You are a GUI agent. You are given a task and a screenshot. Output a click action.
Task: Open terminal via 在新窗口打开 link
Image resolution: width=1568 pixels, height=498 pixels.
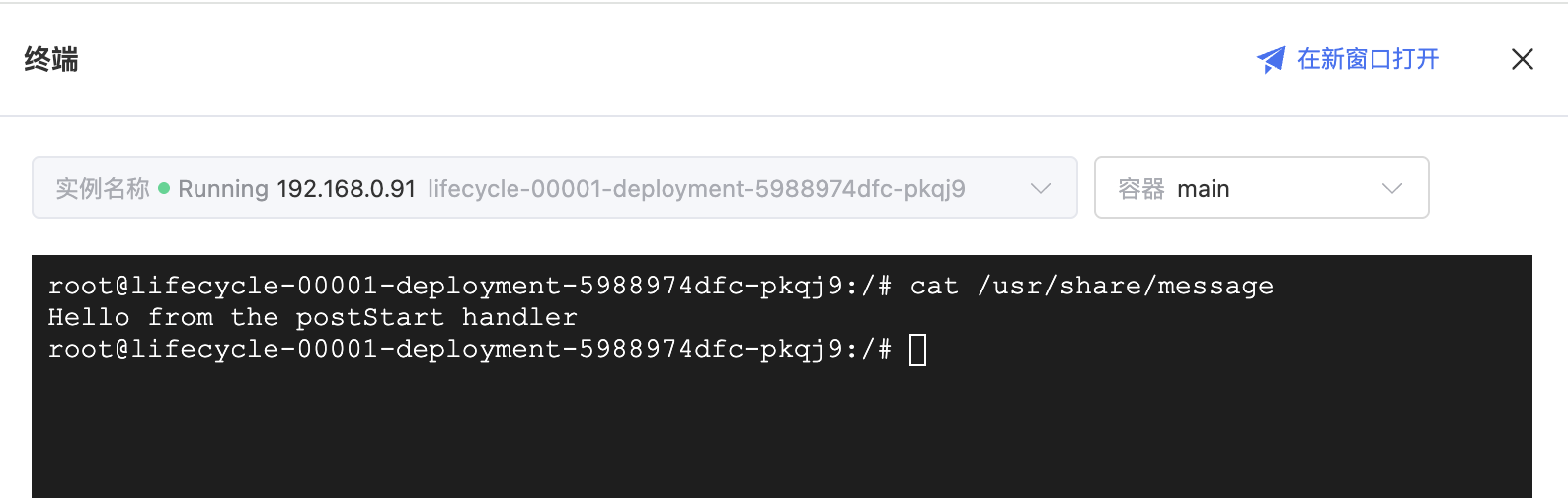1368,60
